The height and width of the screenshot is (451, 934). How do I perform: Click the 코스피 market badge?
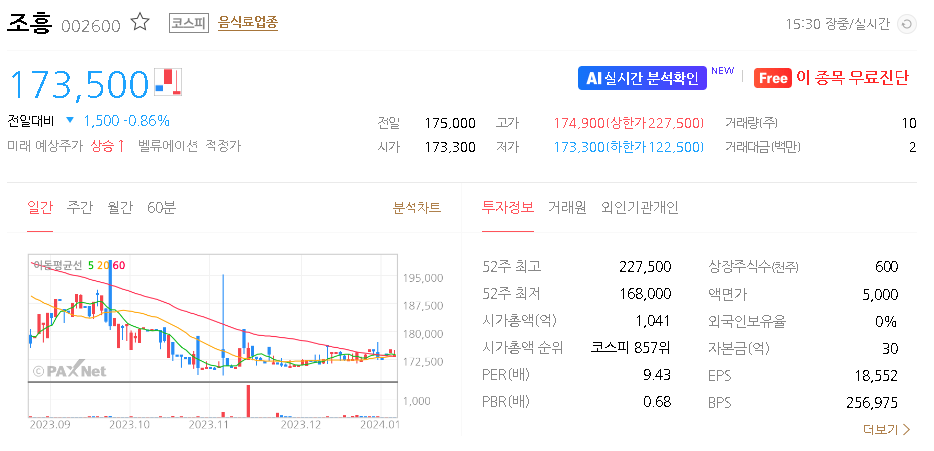tap(189, 23)
